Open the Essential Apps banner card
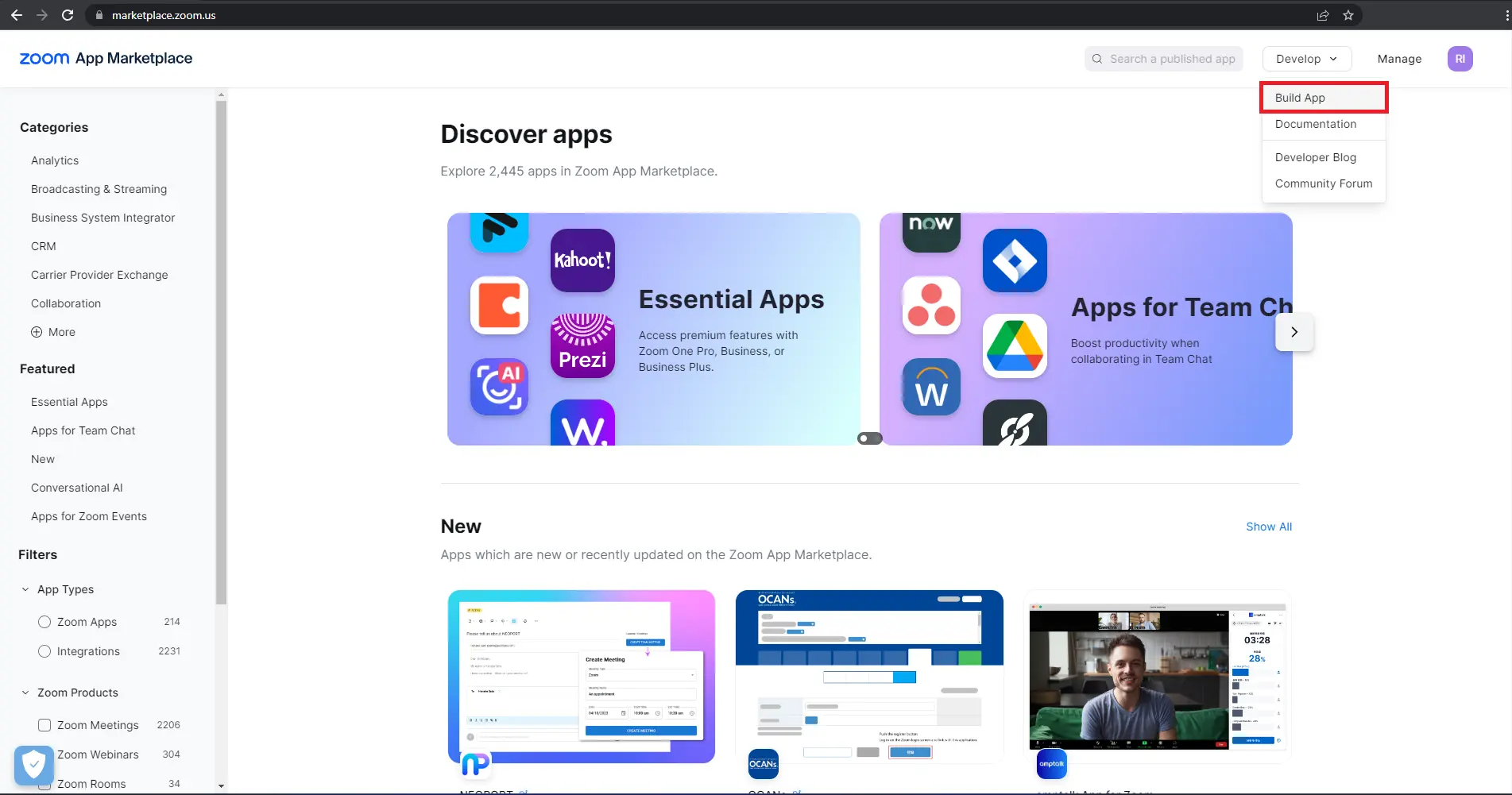 654,329
